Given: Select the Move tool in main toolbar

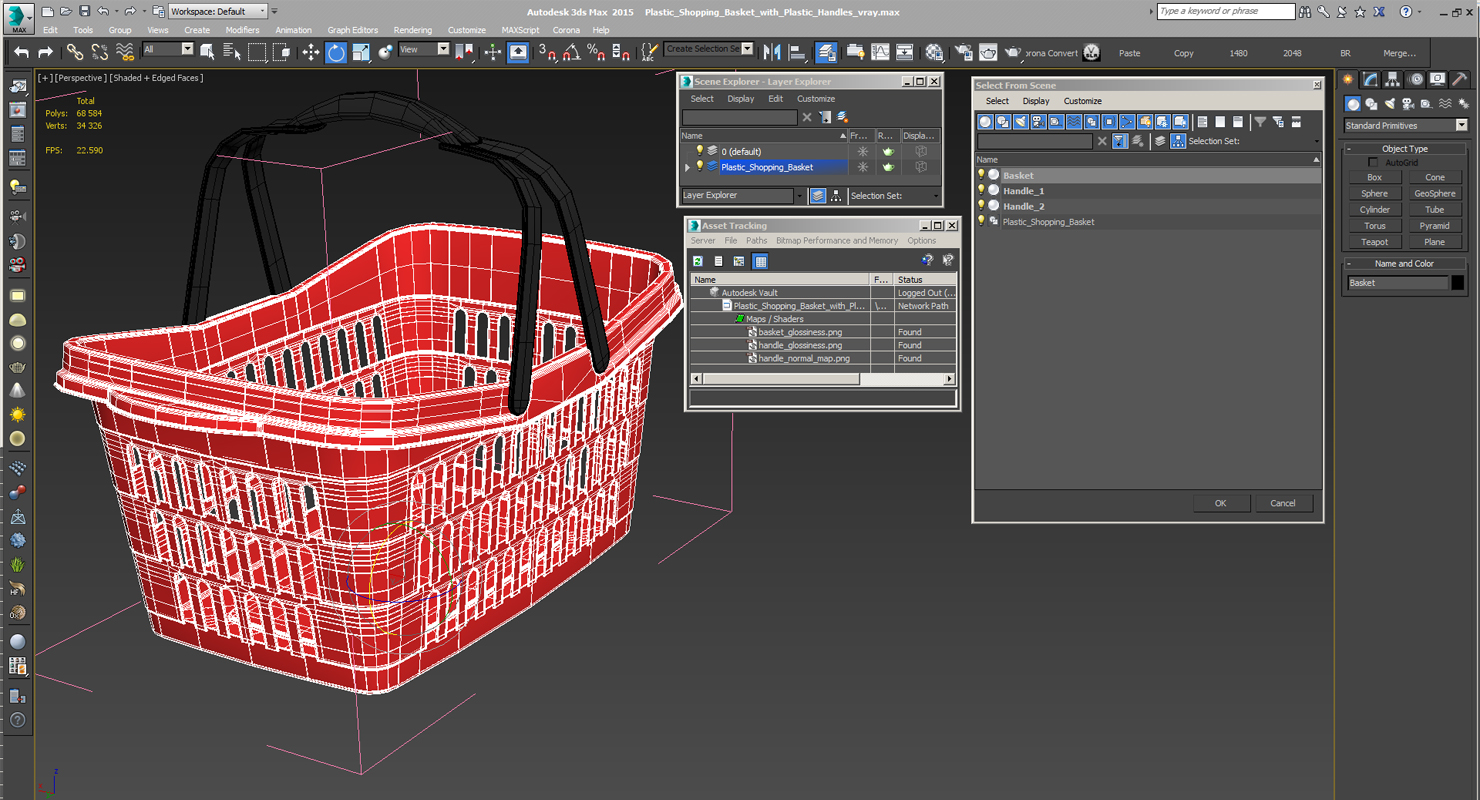Looking at the screenshot, I should tap(311, 53).
